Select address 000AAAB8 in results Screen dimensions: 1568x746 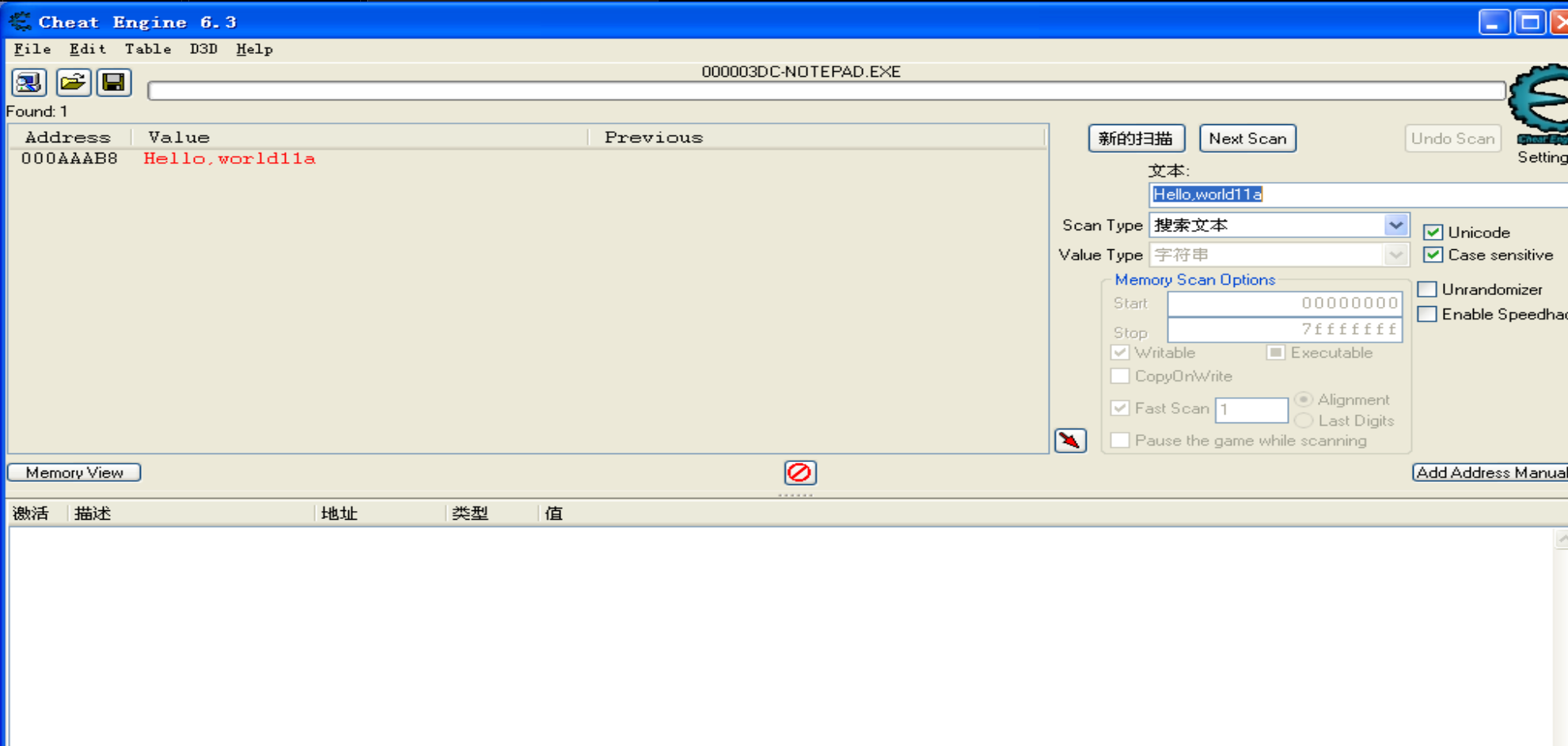coord(70,159)
